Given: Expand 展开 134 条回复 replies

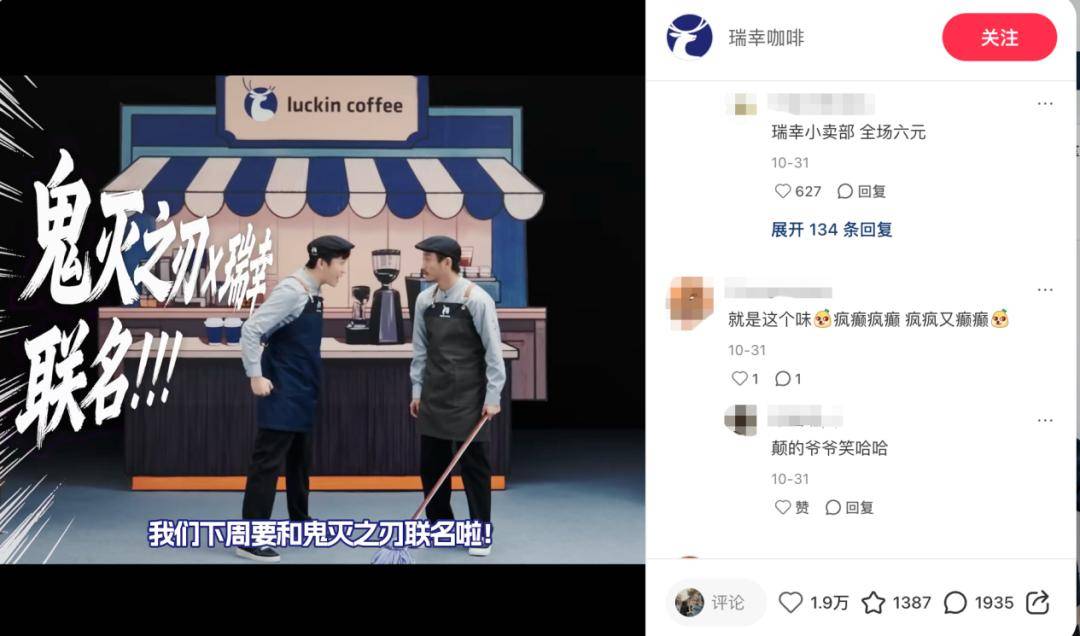Looking at the screenshot, I should (831, 229).
